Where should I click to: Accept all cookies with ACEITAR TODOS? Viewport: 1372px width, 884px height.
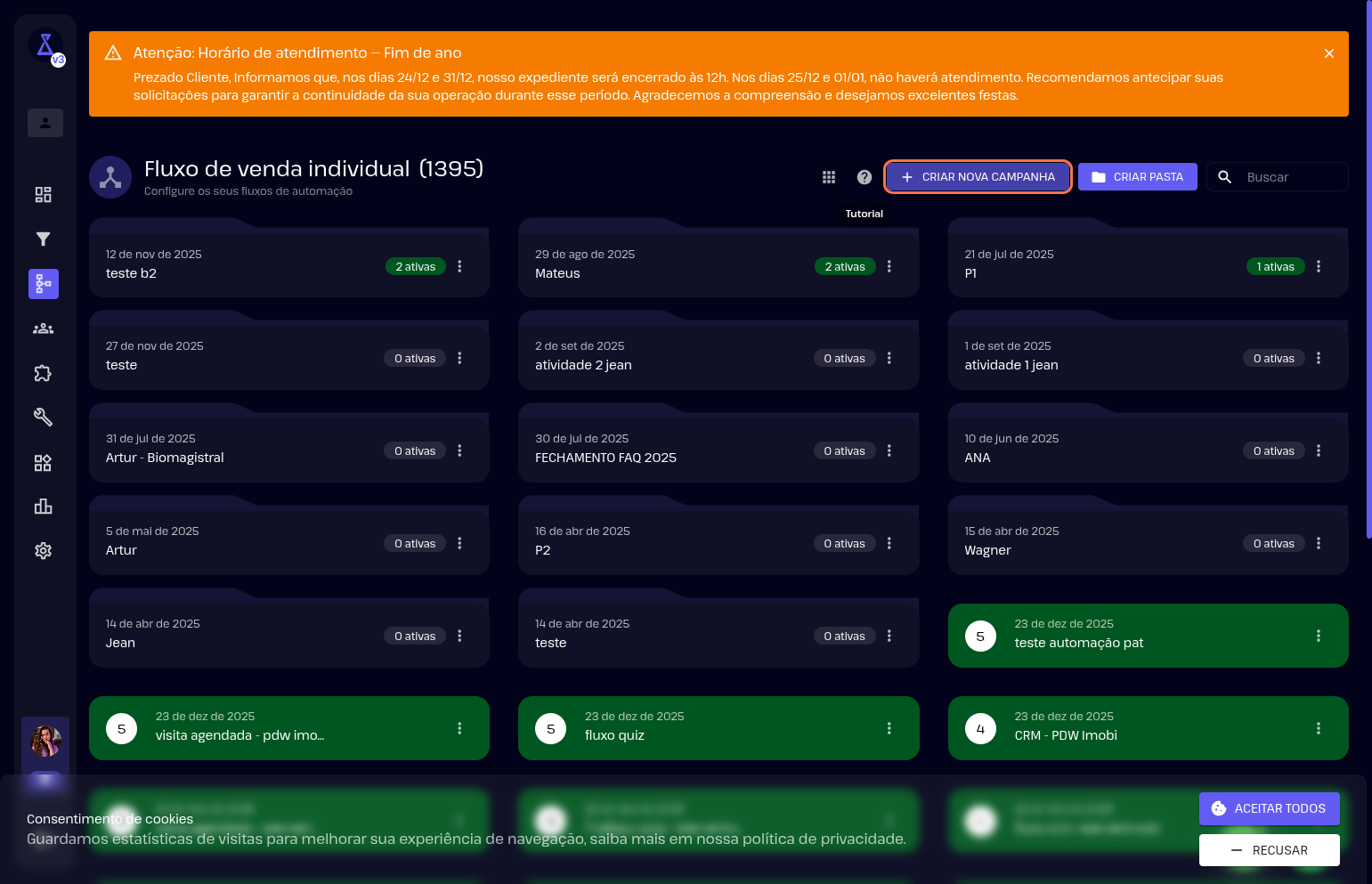coord(1269,808)
